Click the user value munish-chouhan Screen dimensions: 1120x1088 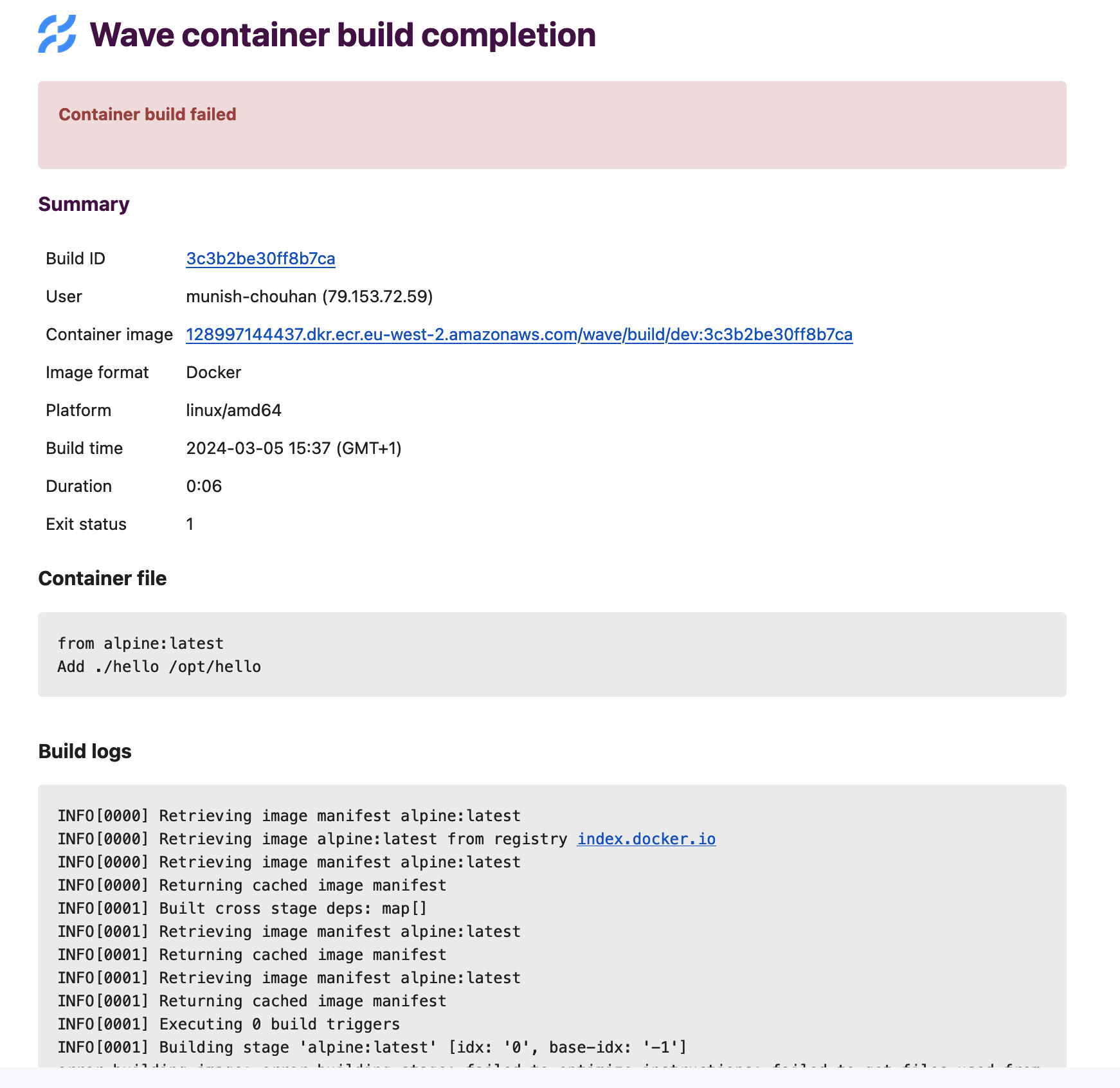point(251,296)
